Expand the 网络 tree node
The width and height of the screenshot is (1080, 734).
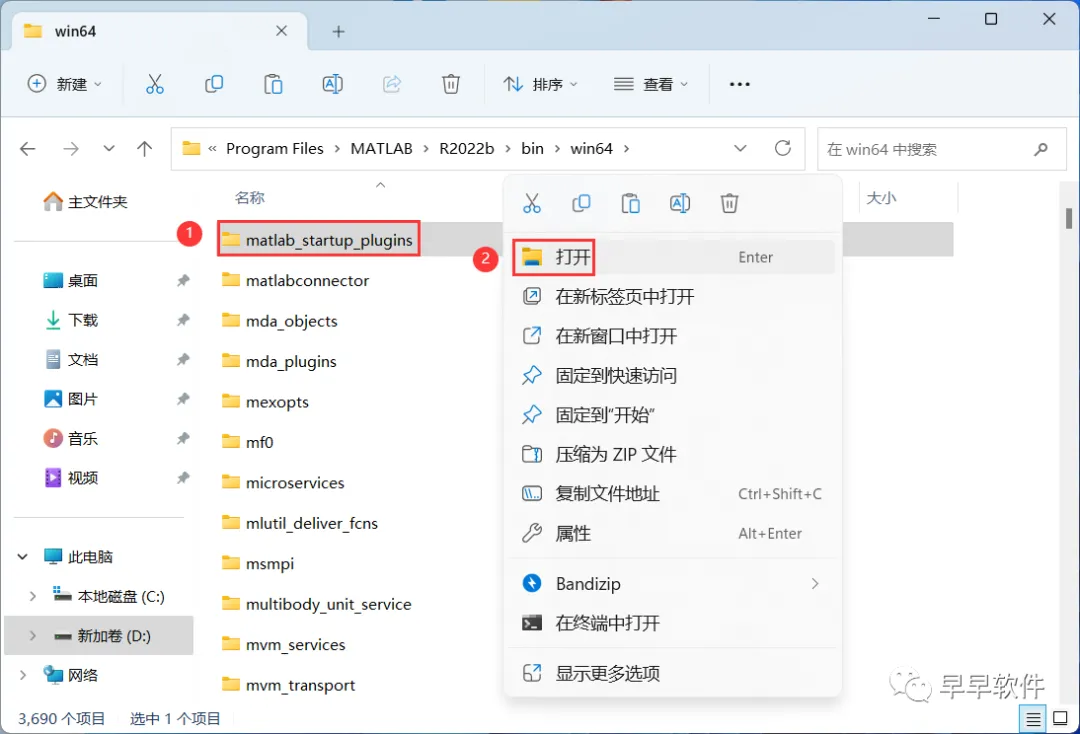click(x=23, y=675)
